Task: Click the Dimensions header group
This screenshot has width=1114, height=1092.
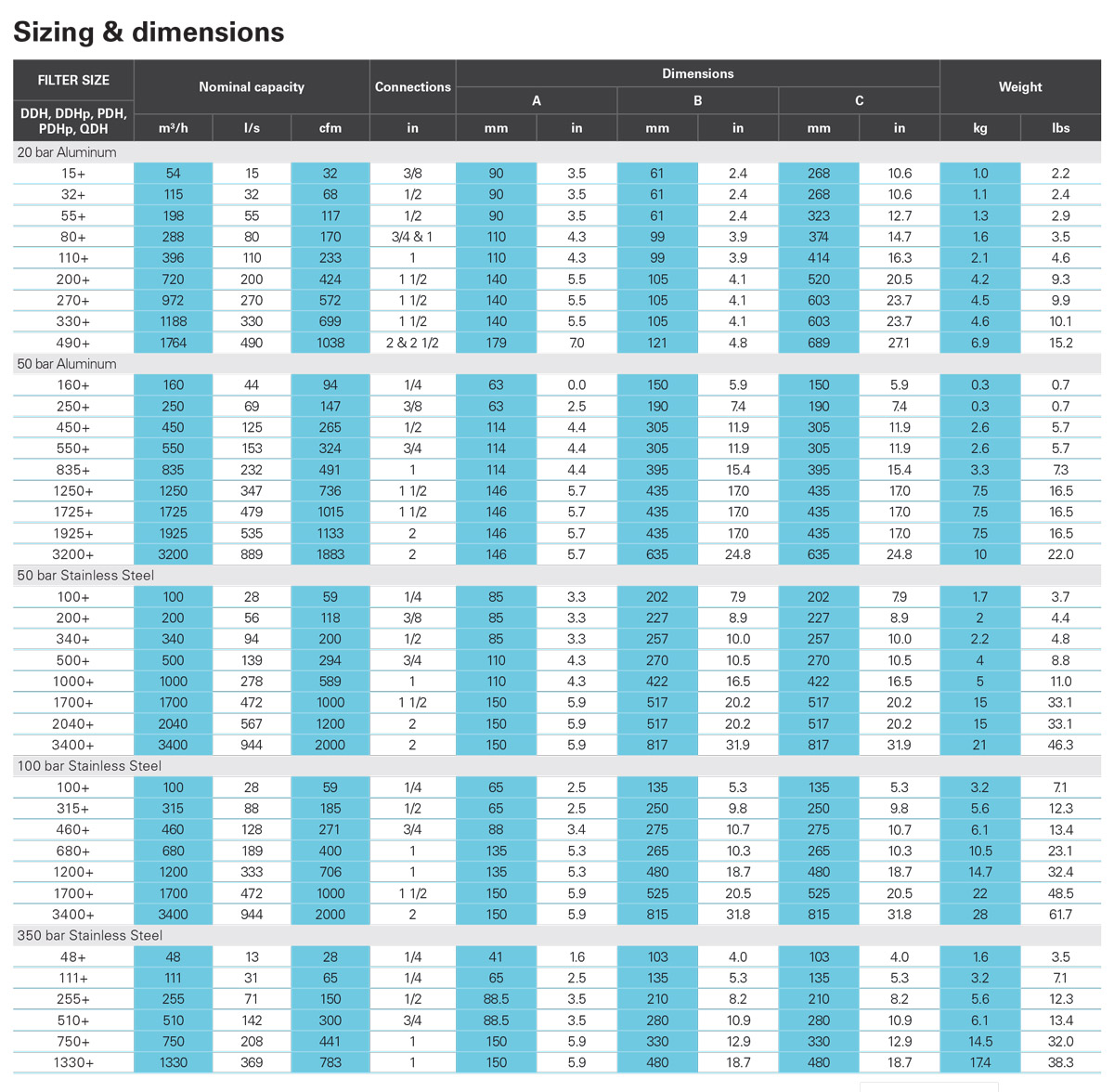Action: click(x=697, y=73)
